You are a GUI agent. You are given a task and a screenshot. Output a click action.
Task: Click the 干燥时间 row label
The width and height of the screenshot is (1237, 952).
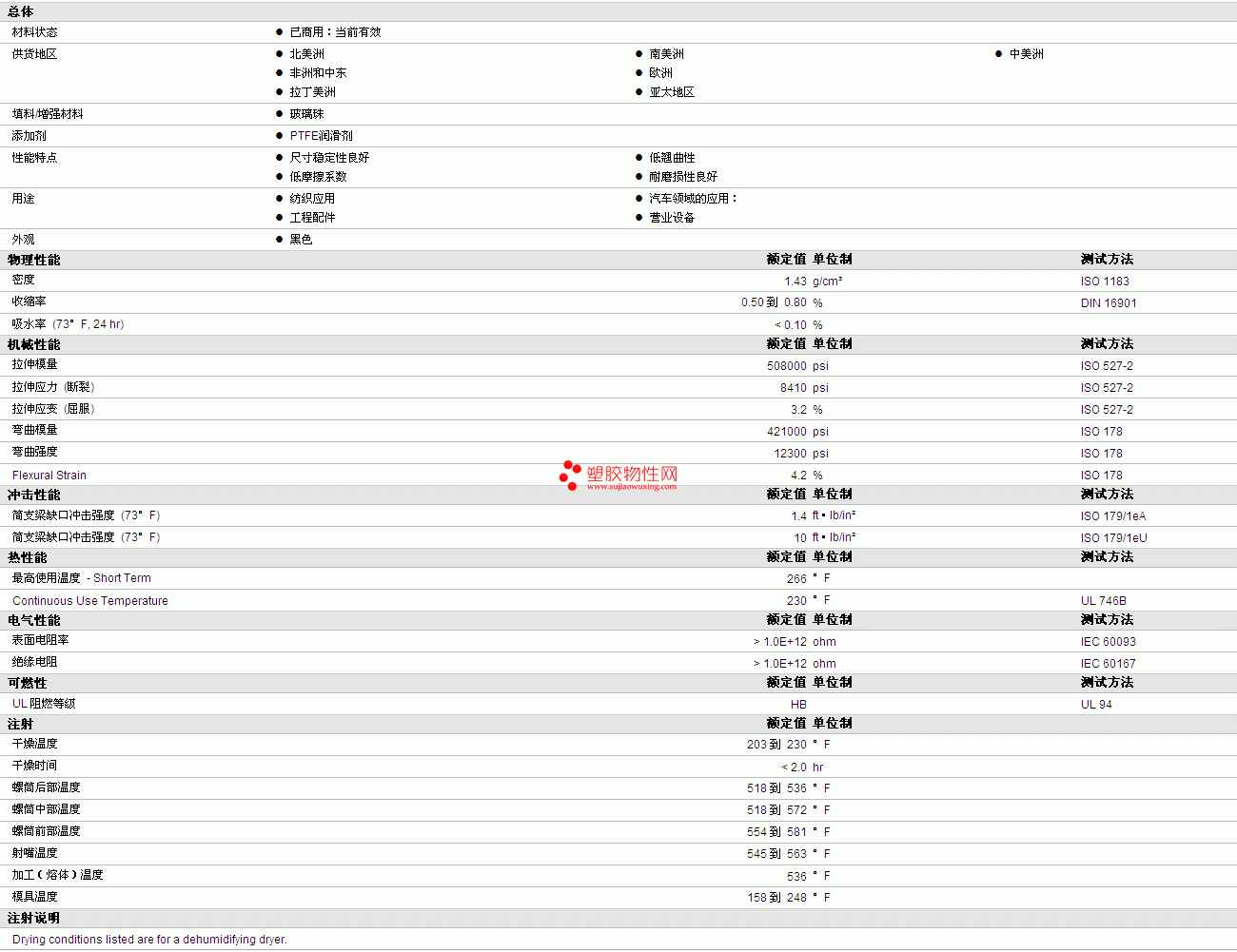click(34, 766)
